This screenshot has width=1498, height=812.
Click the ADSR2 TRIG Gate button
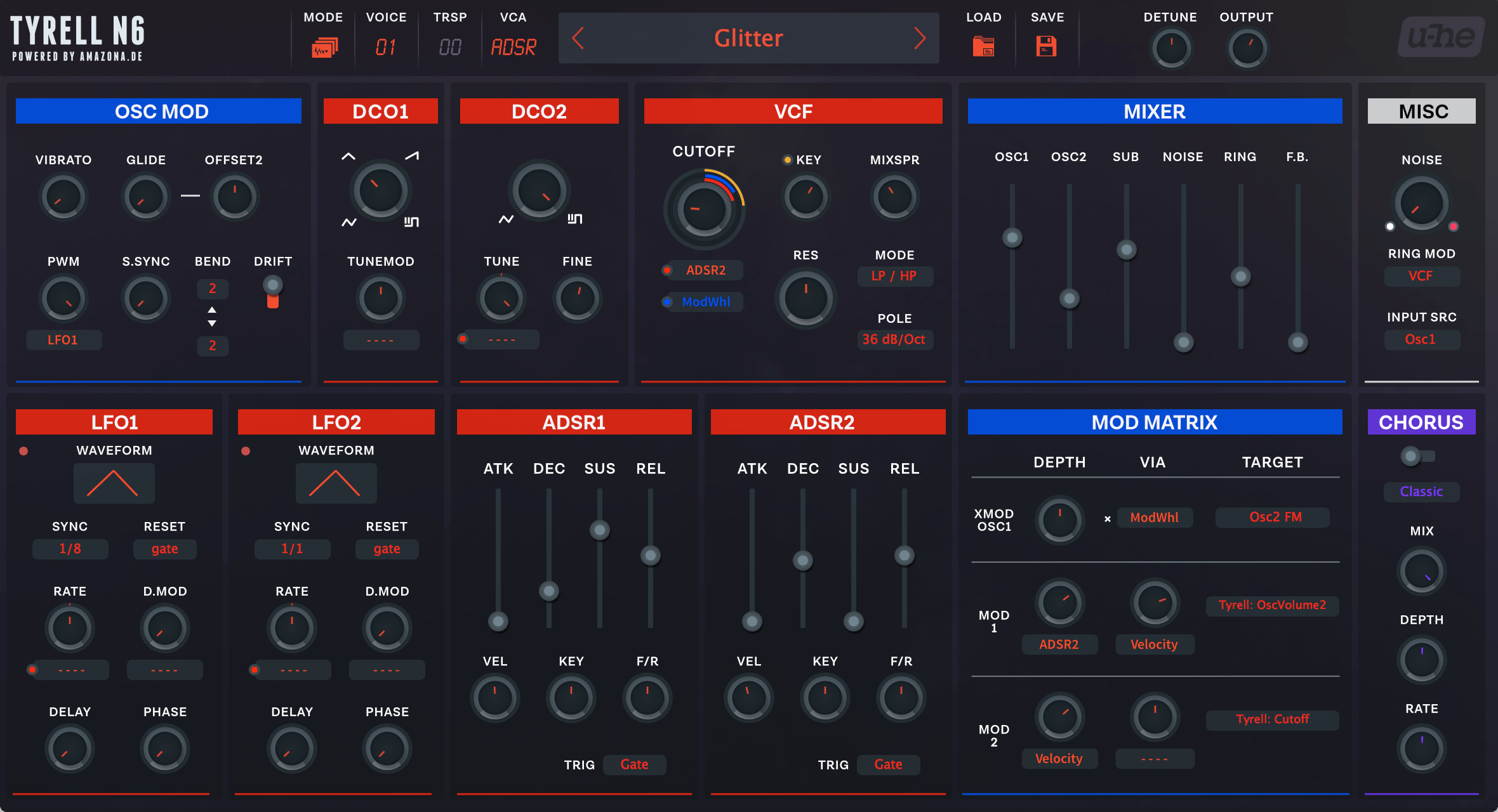[x=889, y=765]
